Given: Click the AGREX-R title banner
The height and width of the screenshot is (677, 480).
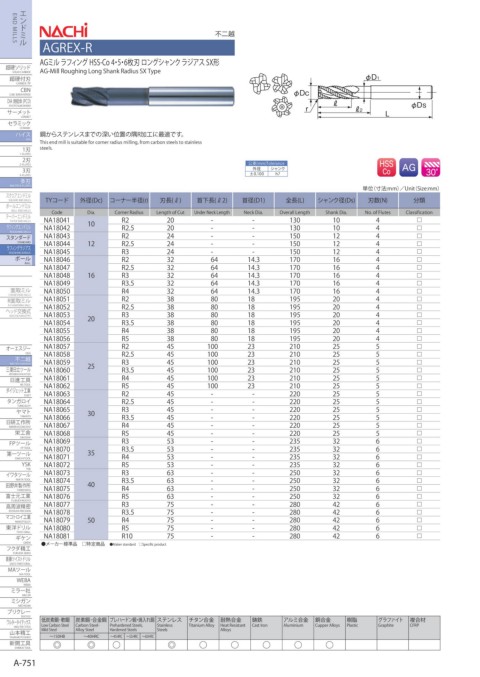Looking at the screenshot, I should [x=137, y=47].
